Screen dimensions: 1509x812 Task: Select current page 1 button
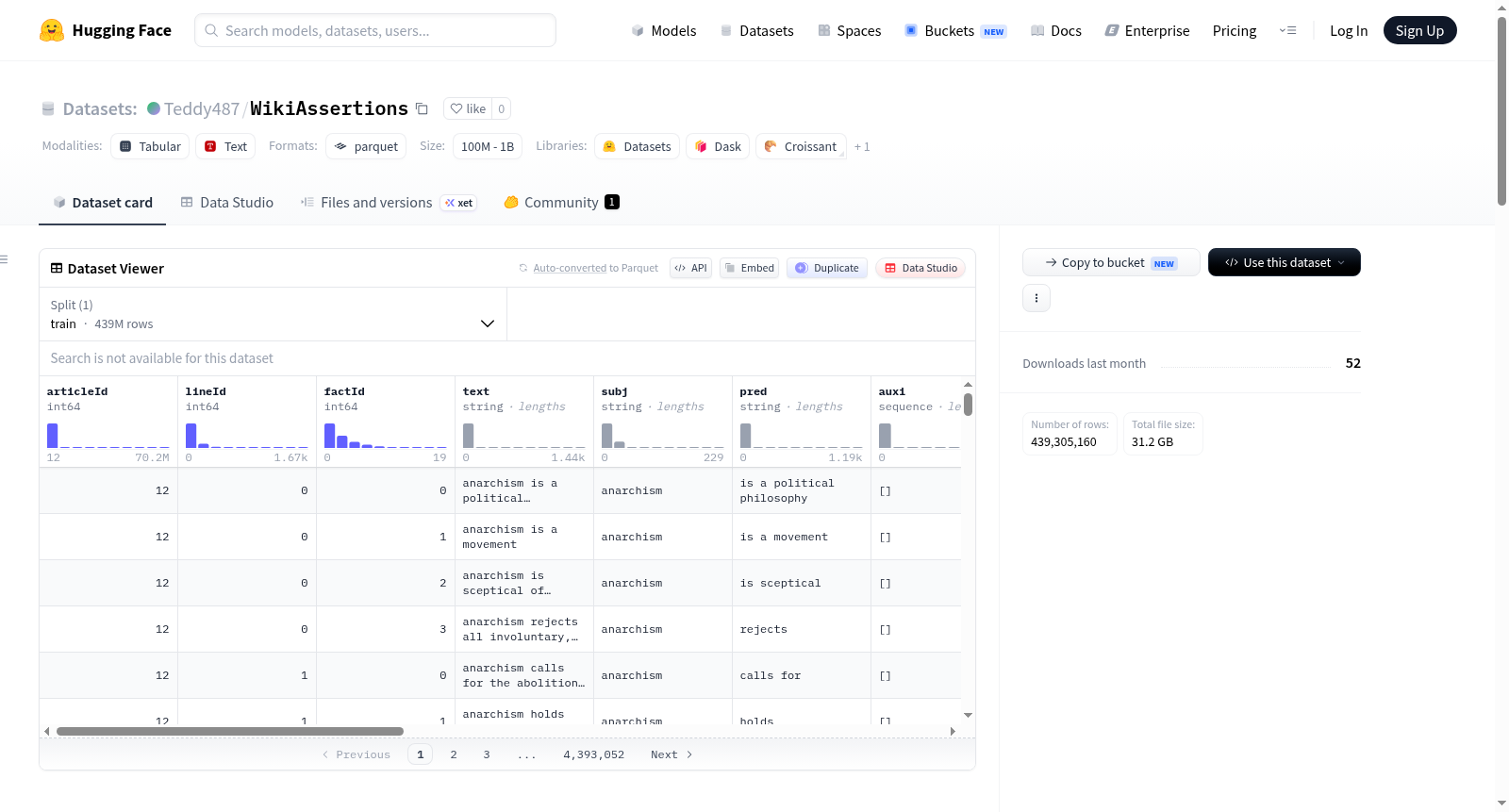tap(421, 754)
